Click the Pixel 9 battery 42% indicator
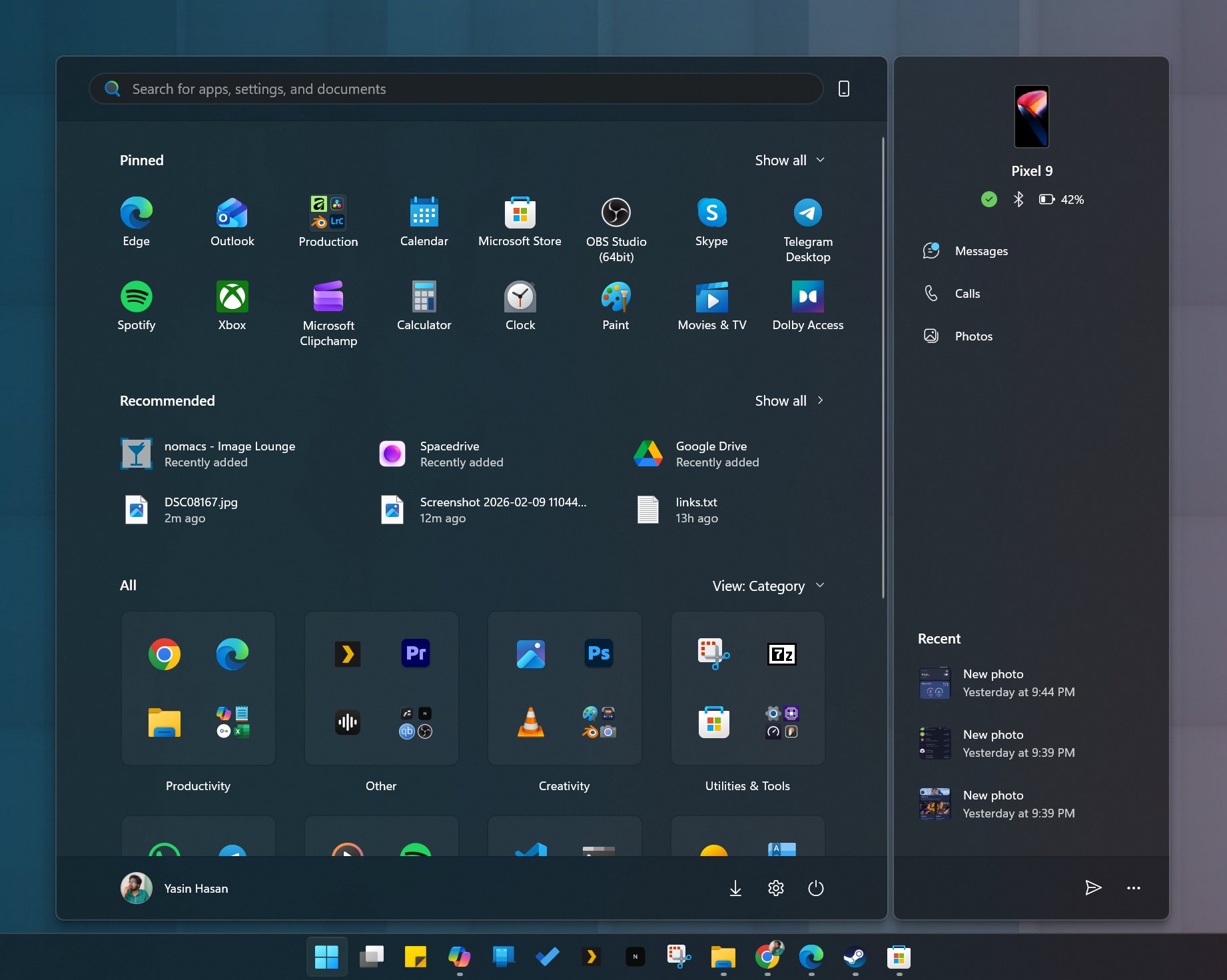1227x980 pixels. coord(1061,199)
